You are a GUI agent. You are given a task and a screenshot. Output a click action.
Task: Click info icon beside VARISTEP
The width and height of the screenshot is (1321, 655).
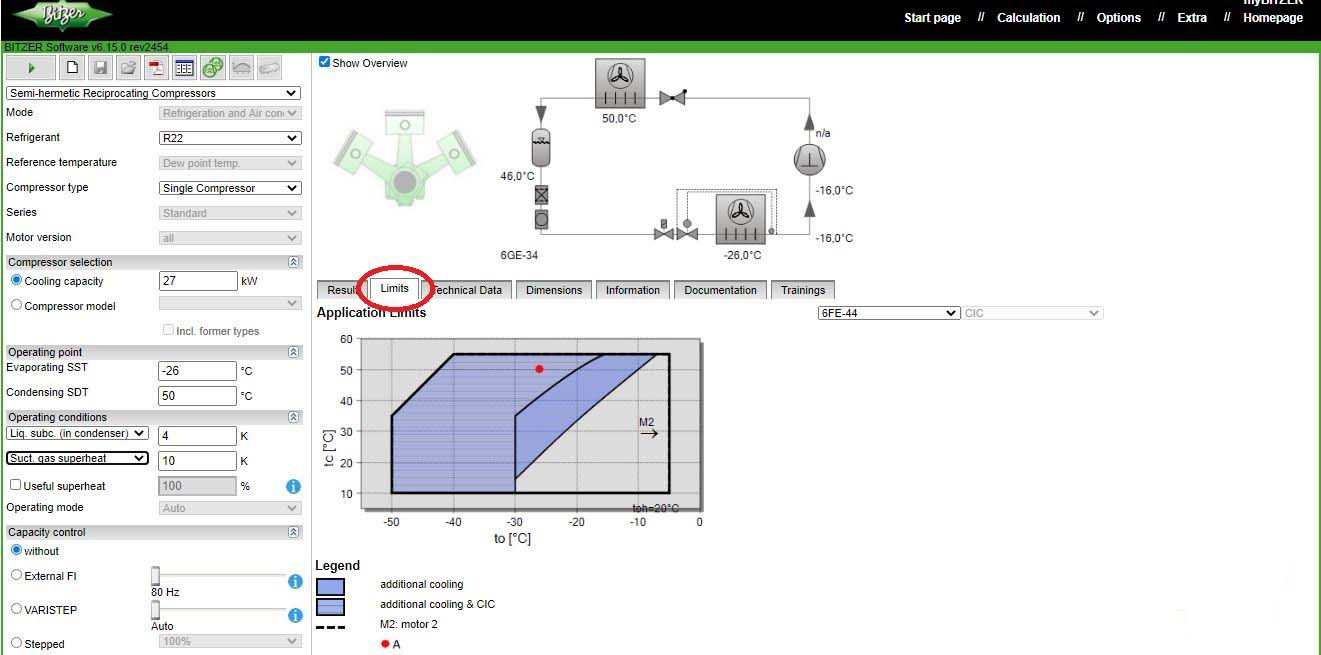click(295, 616)
